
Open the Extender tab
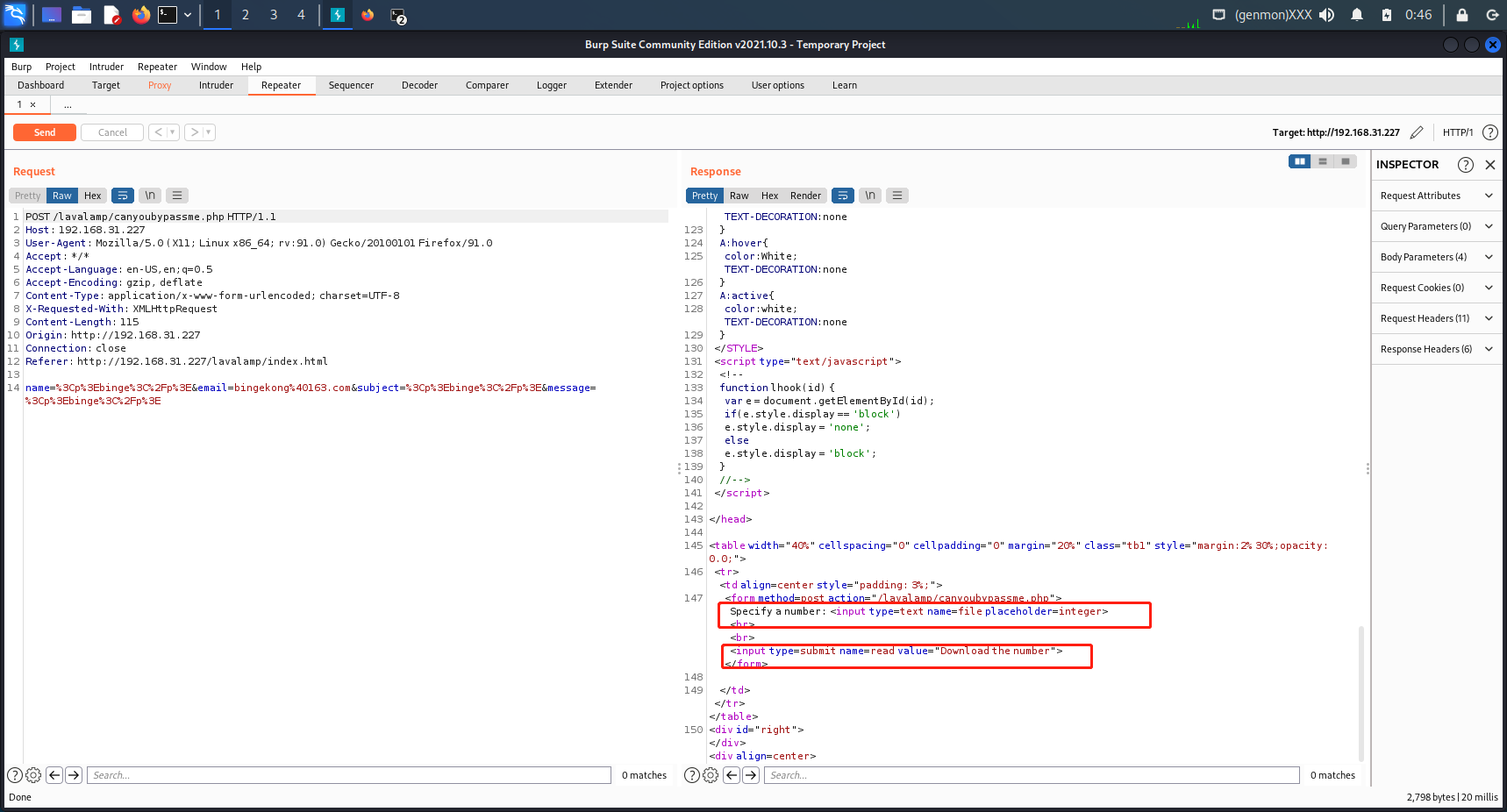coord(613,85)
